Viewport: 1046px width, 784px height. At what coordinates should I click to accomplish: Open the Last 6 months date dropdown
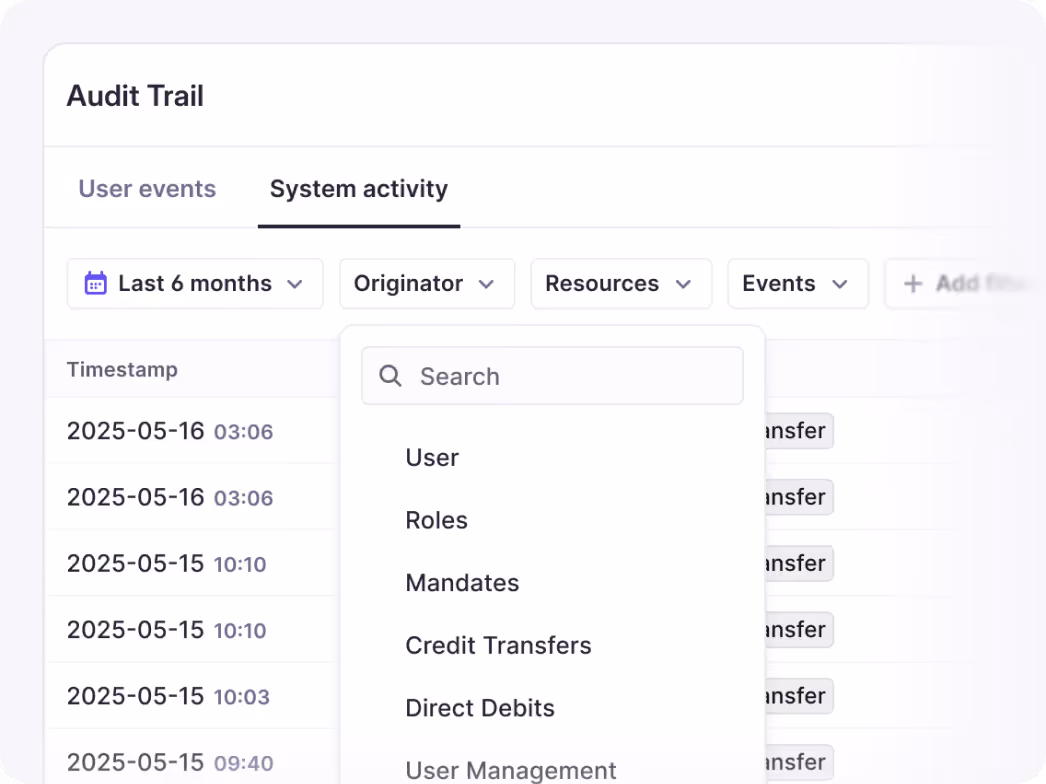pyautogui.click(x=195, y=284)
